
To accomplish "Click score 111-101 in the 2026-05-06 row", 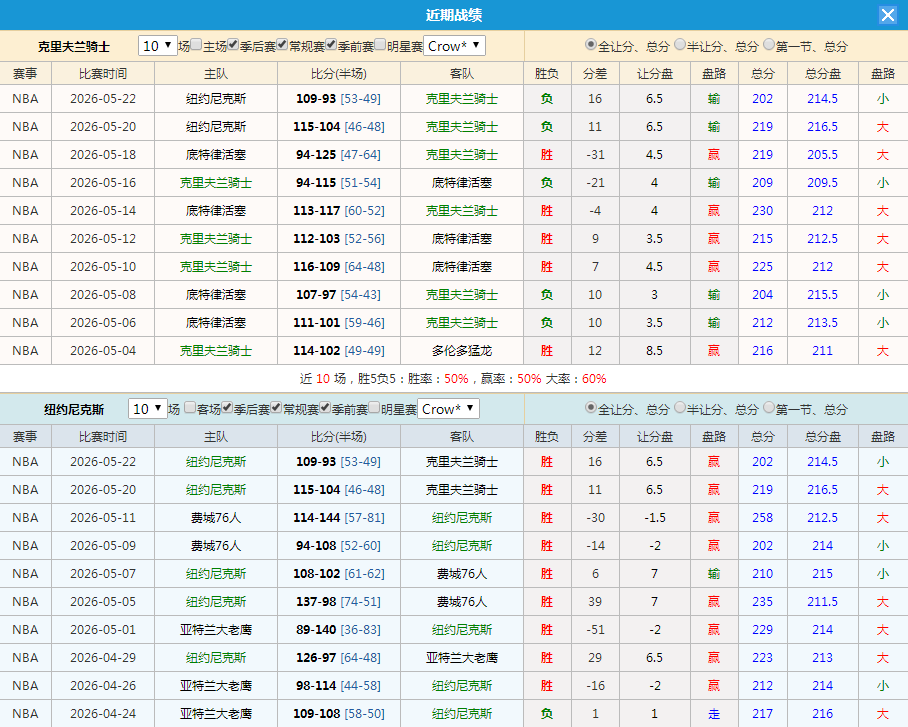I will click(316, 323).
